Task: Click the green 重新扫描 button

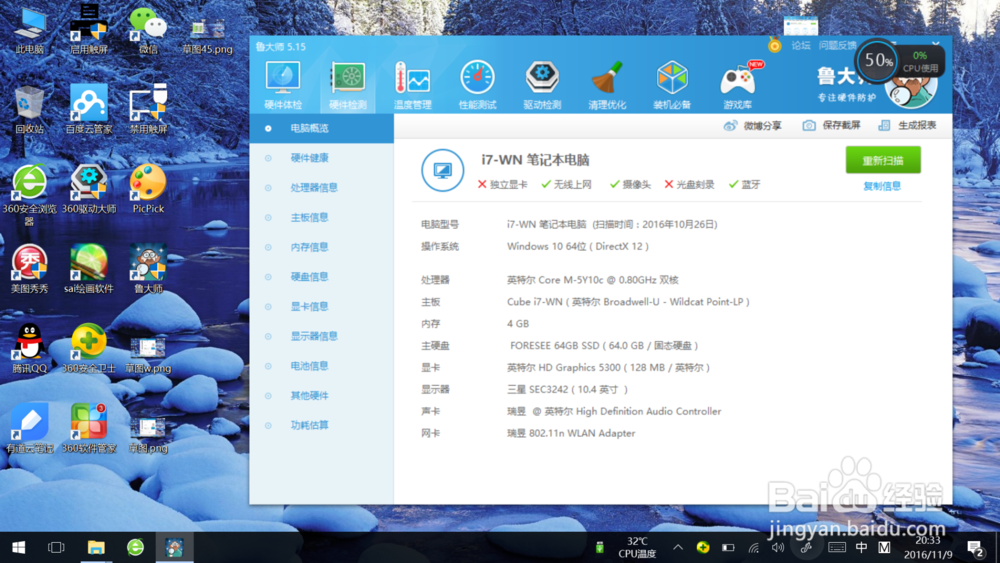Action: (x=883, y=160)
